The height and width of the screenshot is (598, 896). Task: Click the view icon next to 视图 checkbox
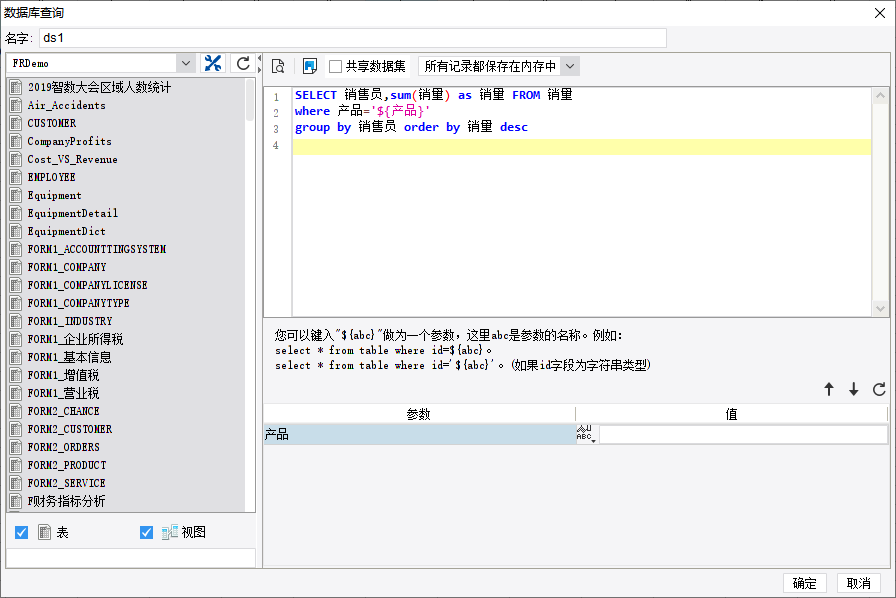tap(170, 532)
